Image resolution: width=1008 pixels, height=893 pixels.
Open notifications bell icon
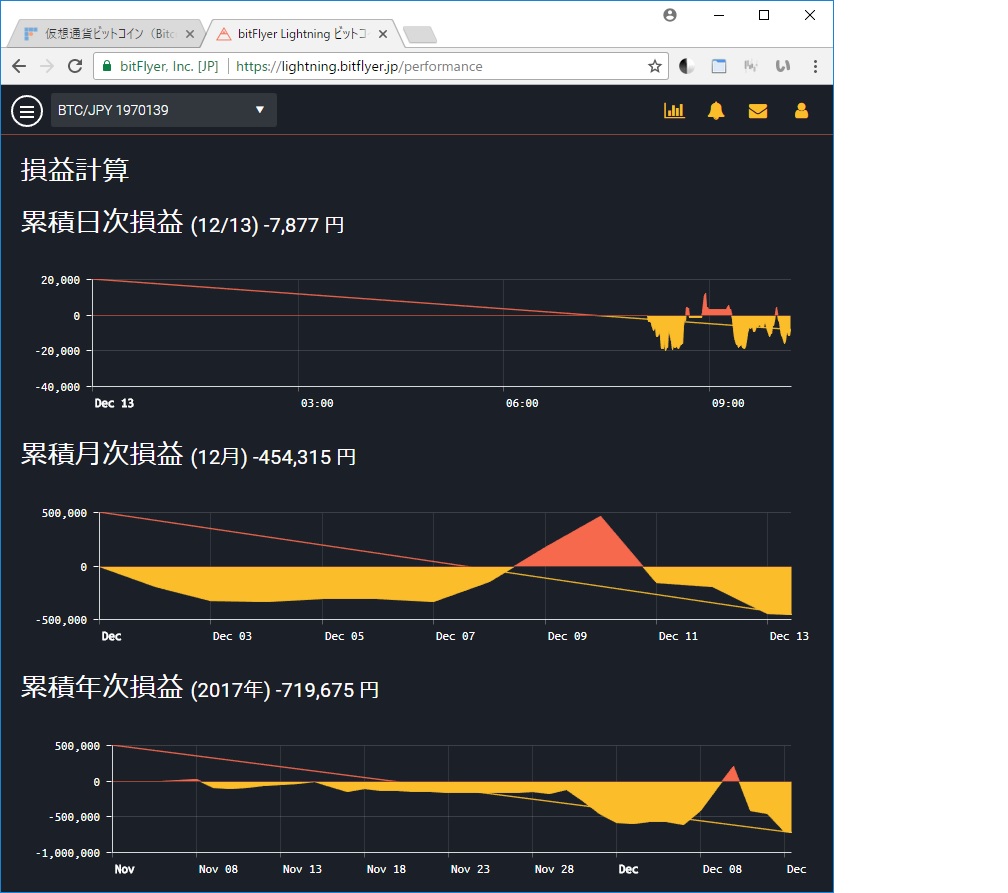(x=716, y=111)
